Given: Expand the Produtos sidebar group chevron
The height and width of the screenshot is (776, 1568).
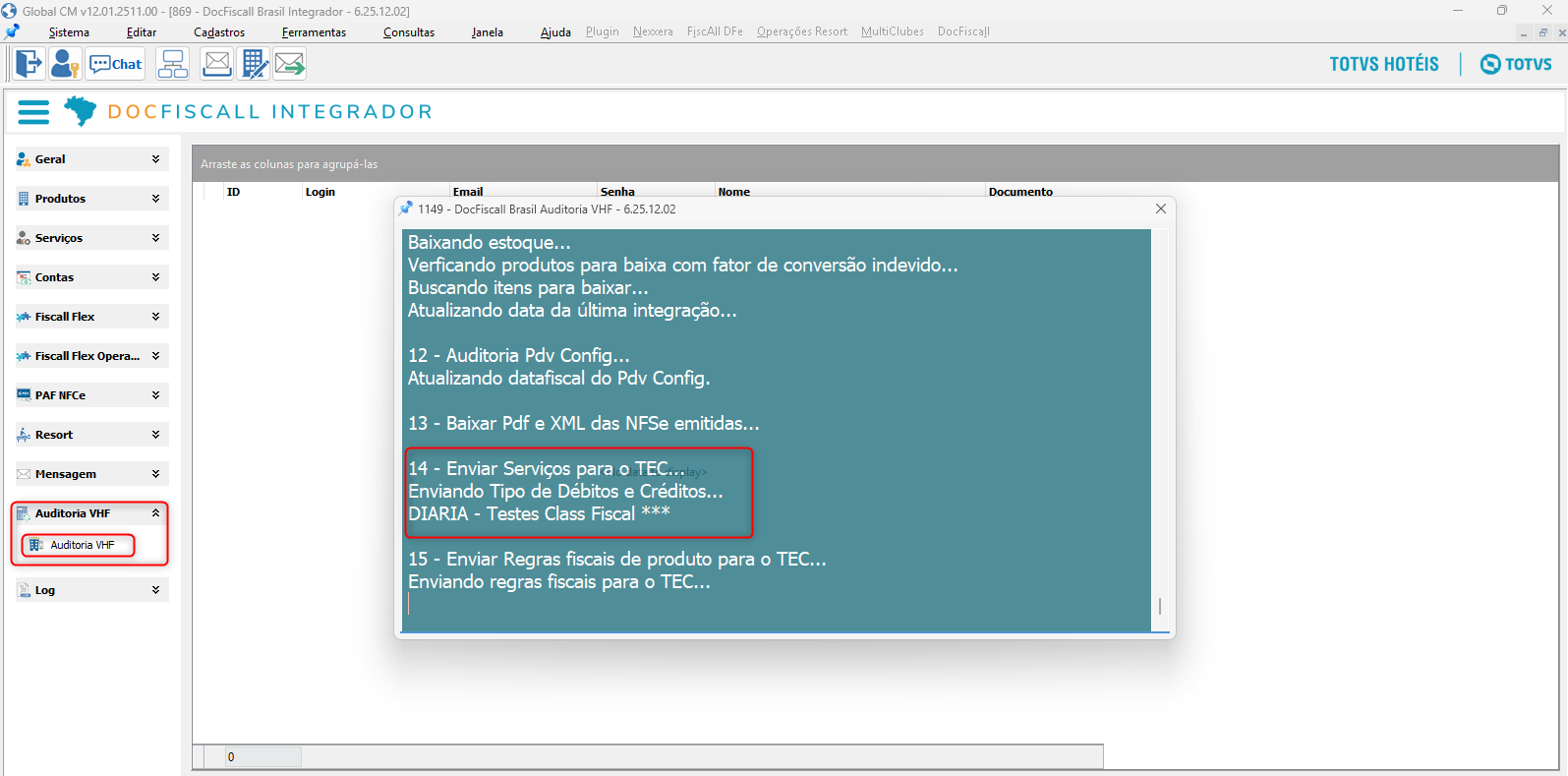Looking at the screenshot, I should (x=155, y=198).
